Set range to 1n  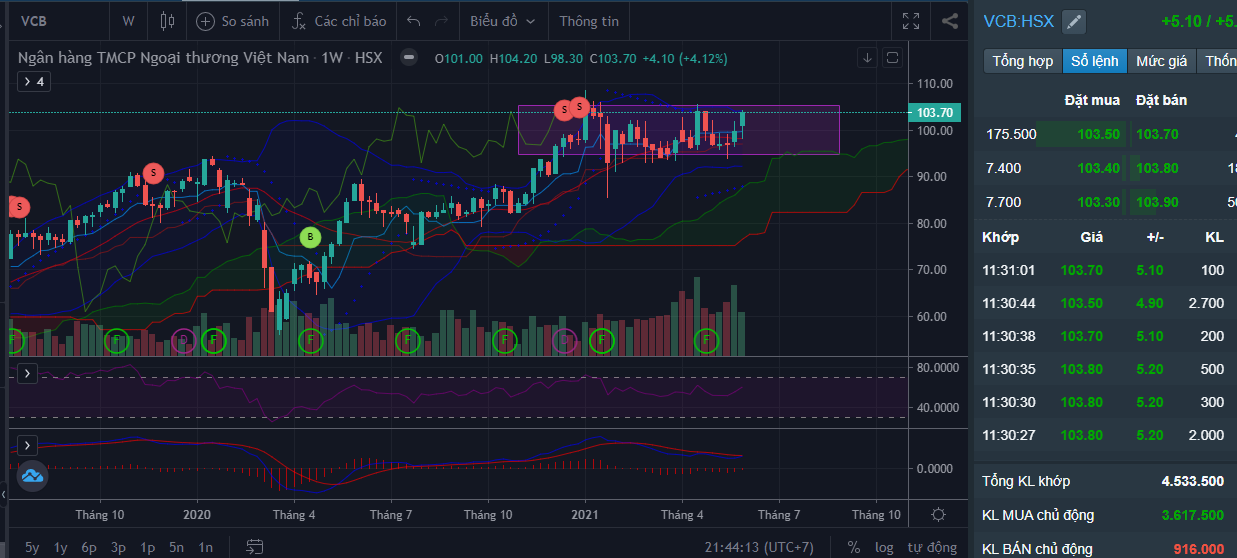205,547
